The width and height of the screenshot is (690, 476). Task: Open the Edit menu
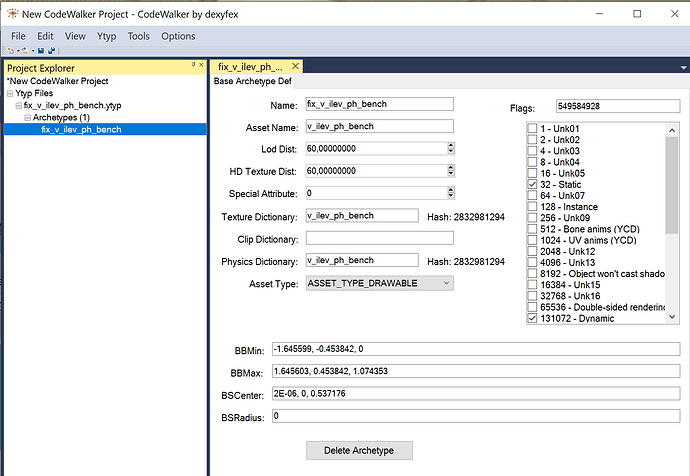(x=45, y=36)
